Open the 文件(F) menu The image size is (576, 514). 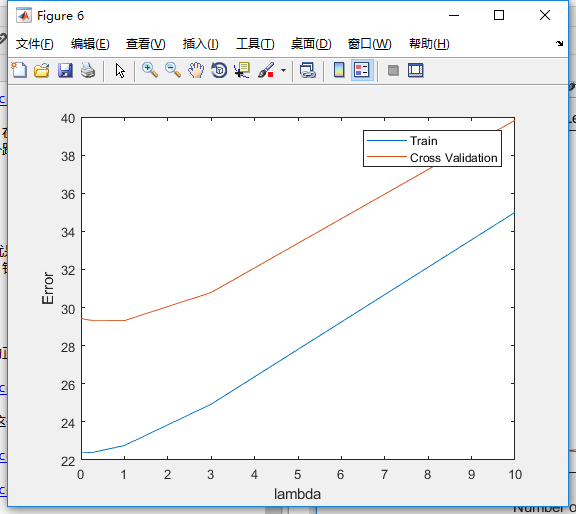pyautogui.click(x=35, y=44)
